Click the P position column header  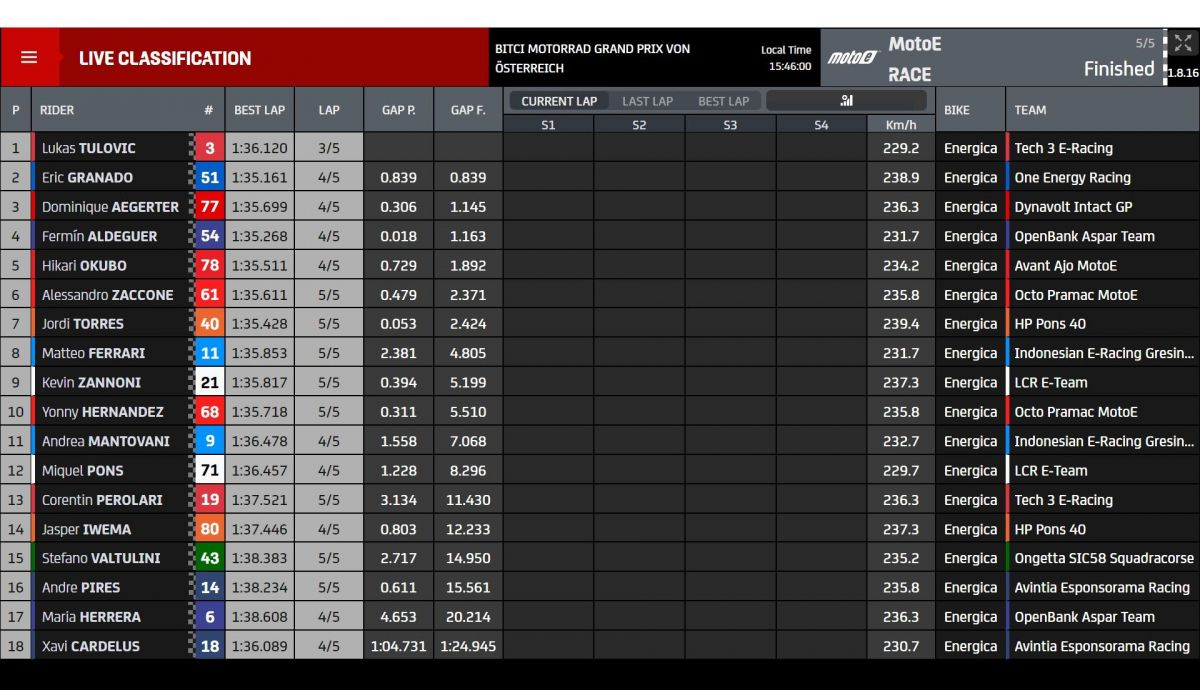15,110
